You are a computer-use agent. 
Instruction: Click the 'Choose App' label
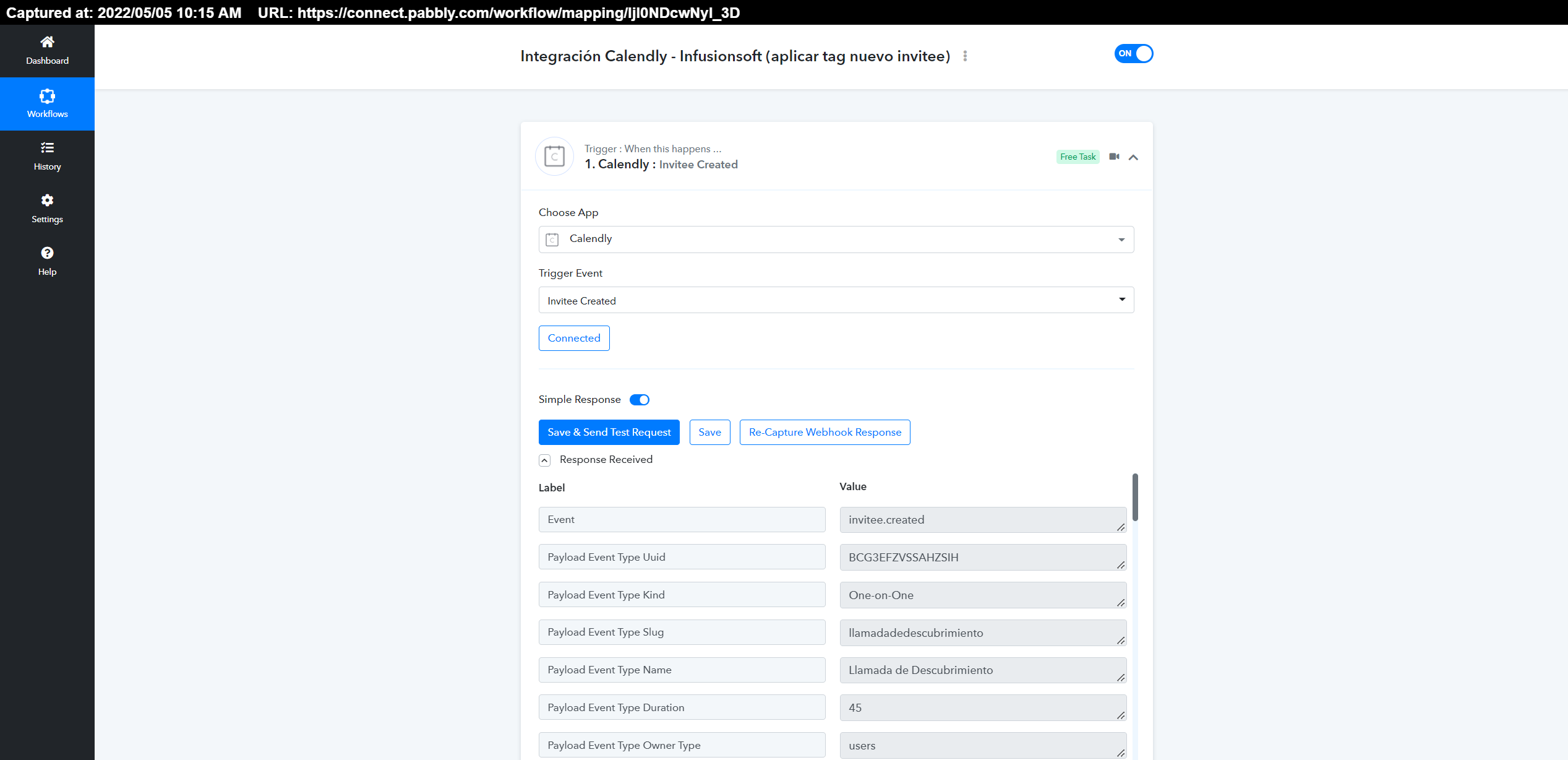point(568,212)
